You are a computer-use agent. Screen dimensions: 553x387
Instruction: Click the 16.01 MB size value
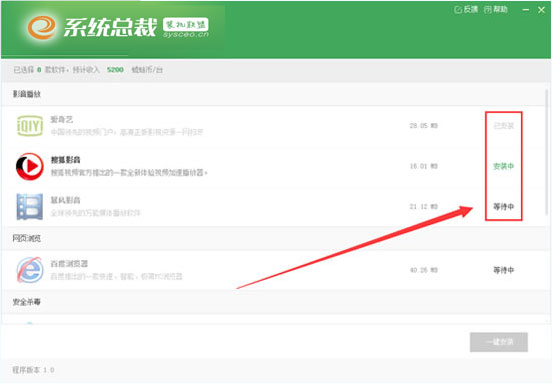click(x=424, y=166)
